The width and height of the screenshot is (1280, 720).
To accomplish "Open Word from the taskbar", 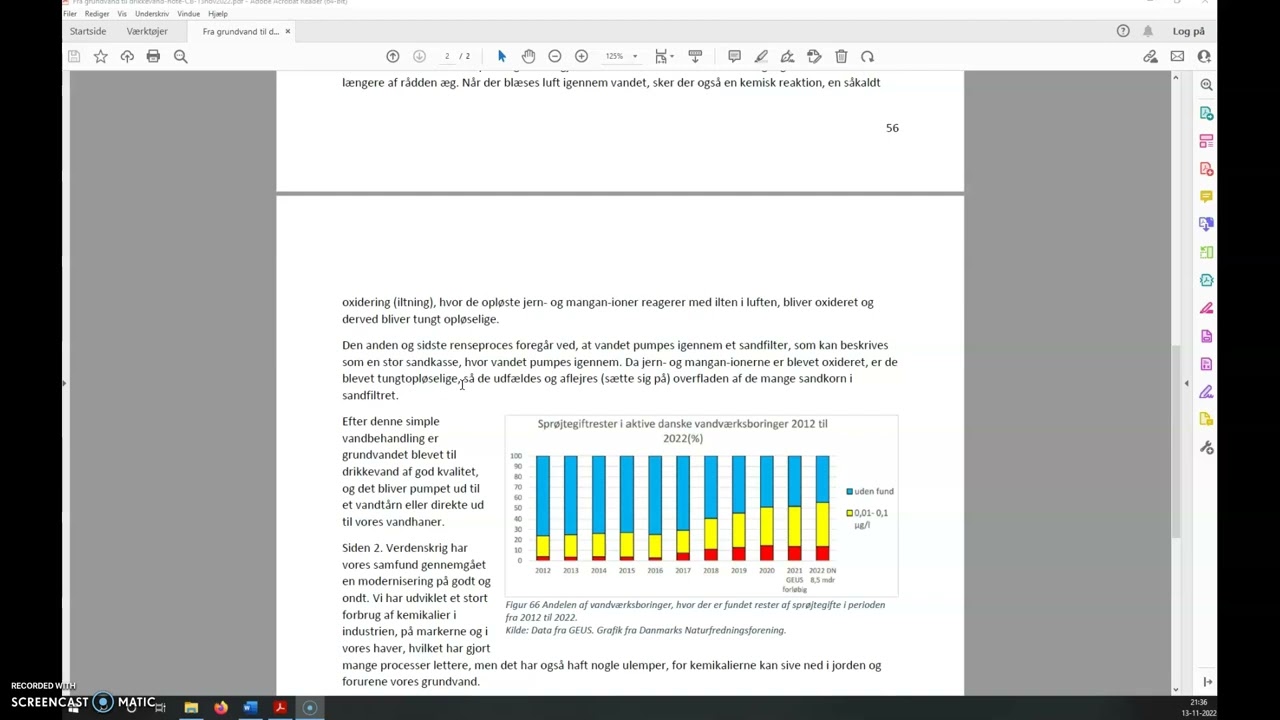I will point(250,708).
